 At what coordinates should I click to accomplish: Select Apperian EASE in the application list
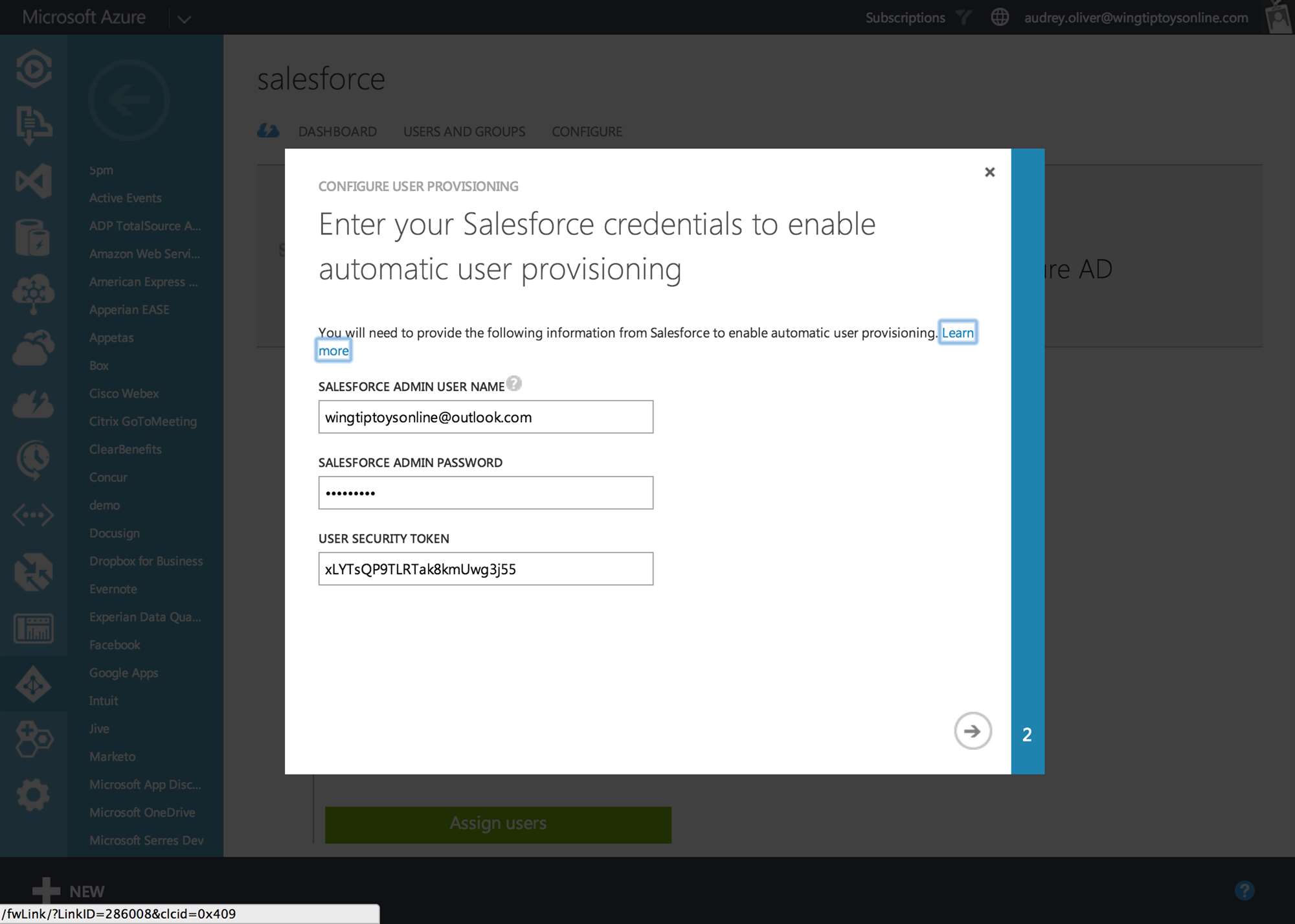tap(129, 310)
